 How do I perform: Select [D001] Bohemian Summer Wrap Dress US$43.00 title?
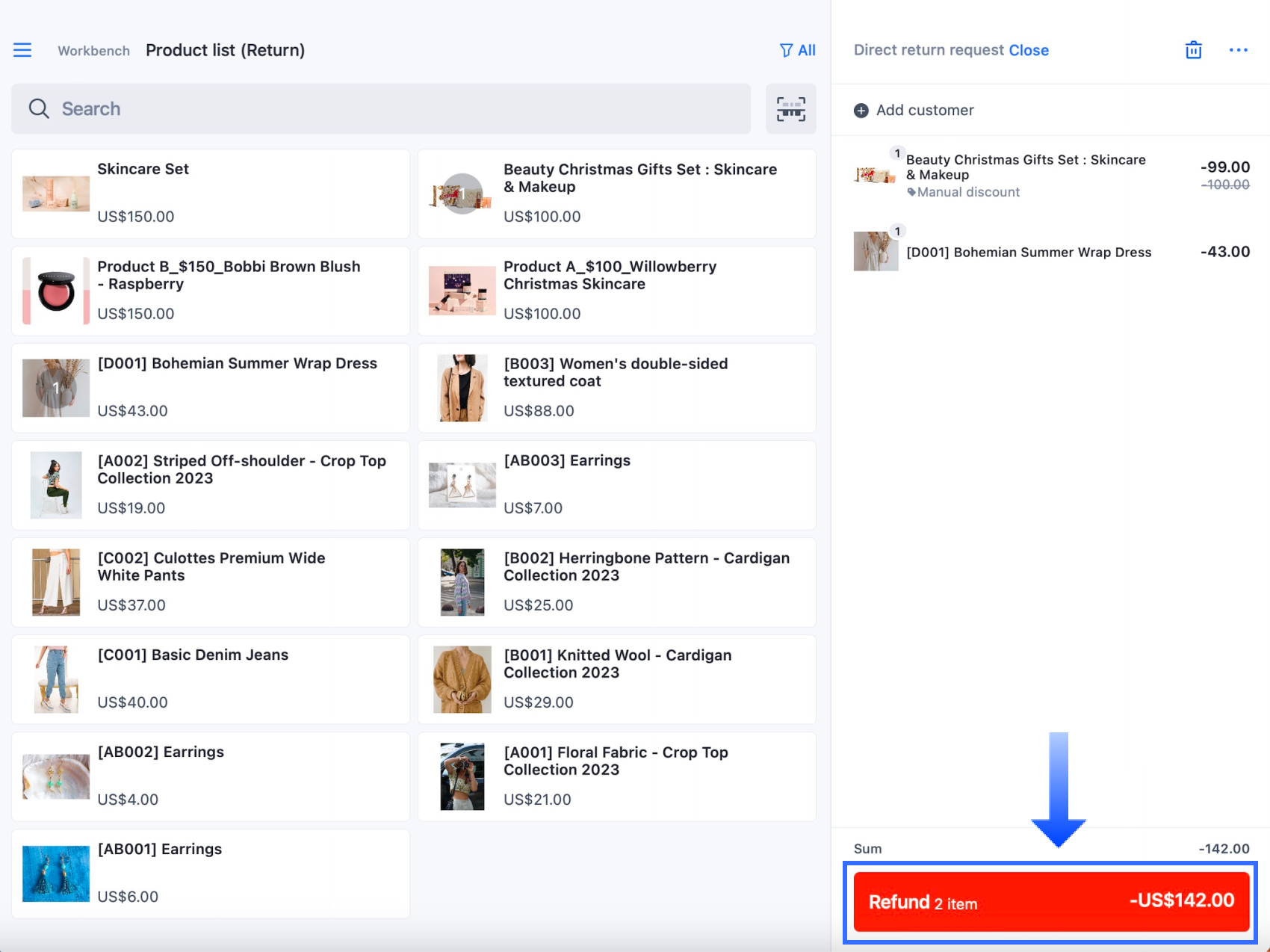point(238,363)
